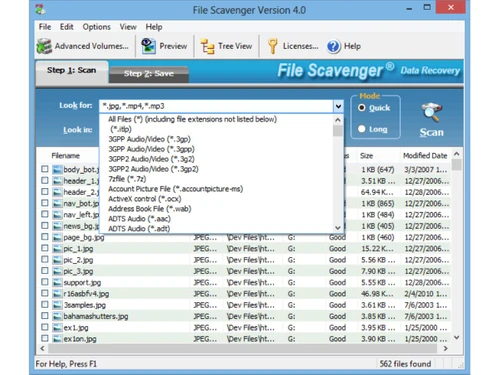Choose ADTS Audio (*.aac) option
Image resolution: width=500 pixels, height=375 pixels.
tap(139, 219)
